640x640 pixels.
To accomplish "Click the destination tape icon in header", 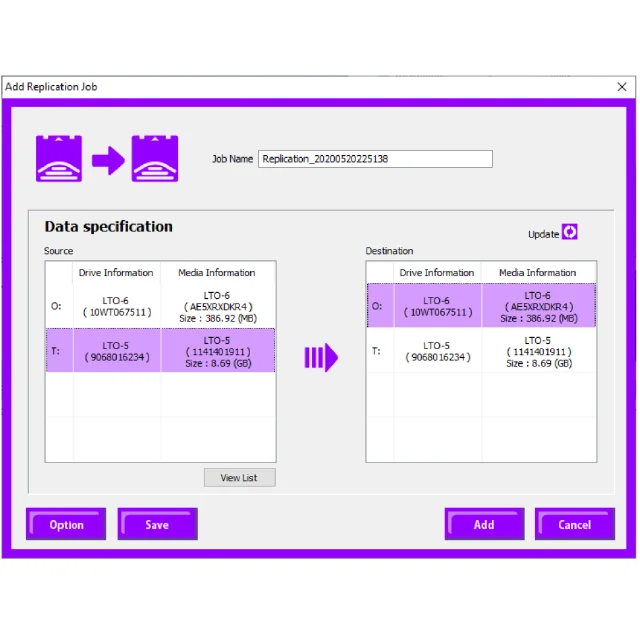I will [x=155, y=159].
